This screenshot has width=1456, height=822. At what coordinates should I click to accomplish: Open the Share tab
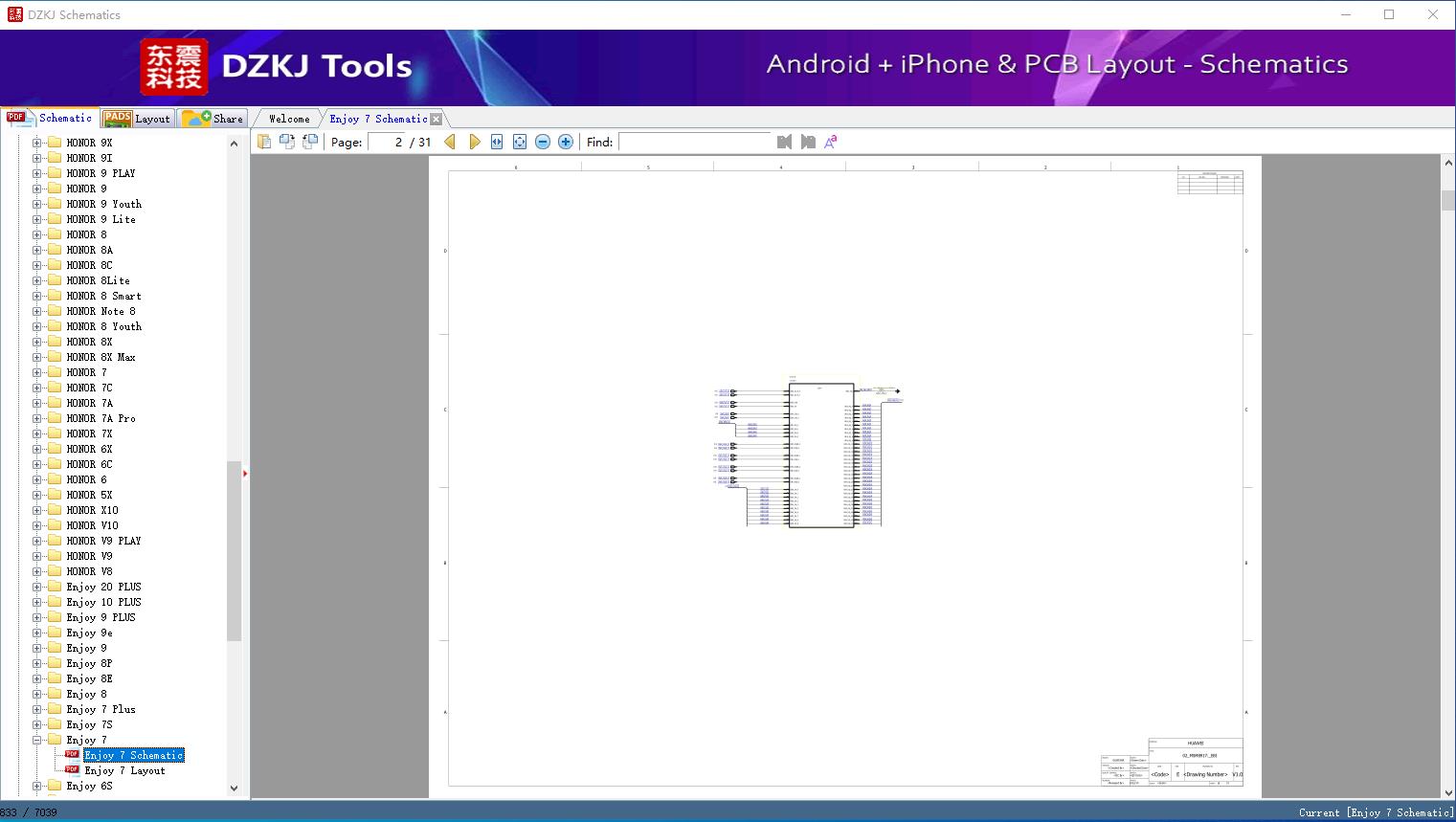click(x=213, y=119)
